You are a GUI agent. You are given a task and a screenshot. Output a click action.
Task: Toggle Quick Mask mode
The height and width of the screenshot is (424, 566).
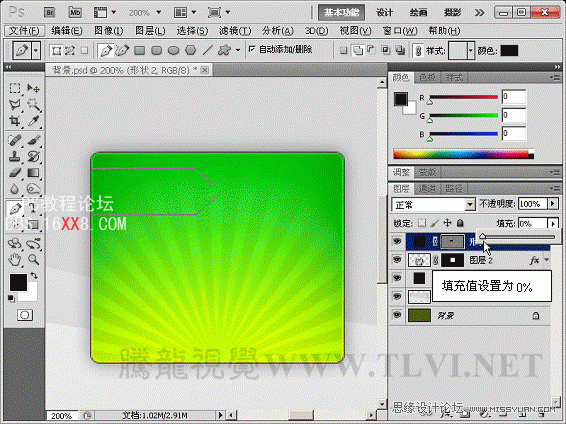pos(25,315)
